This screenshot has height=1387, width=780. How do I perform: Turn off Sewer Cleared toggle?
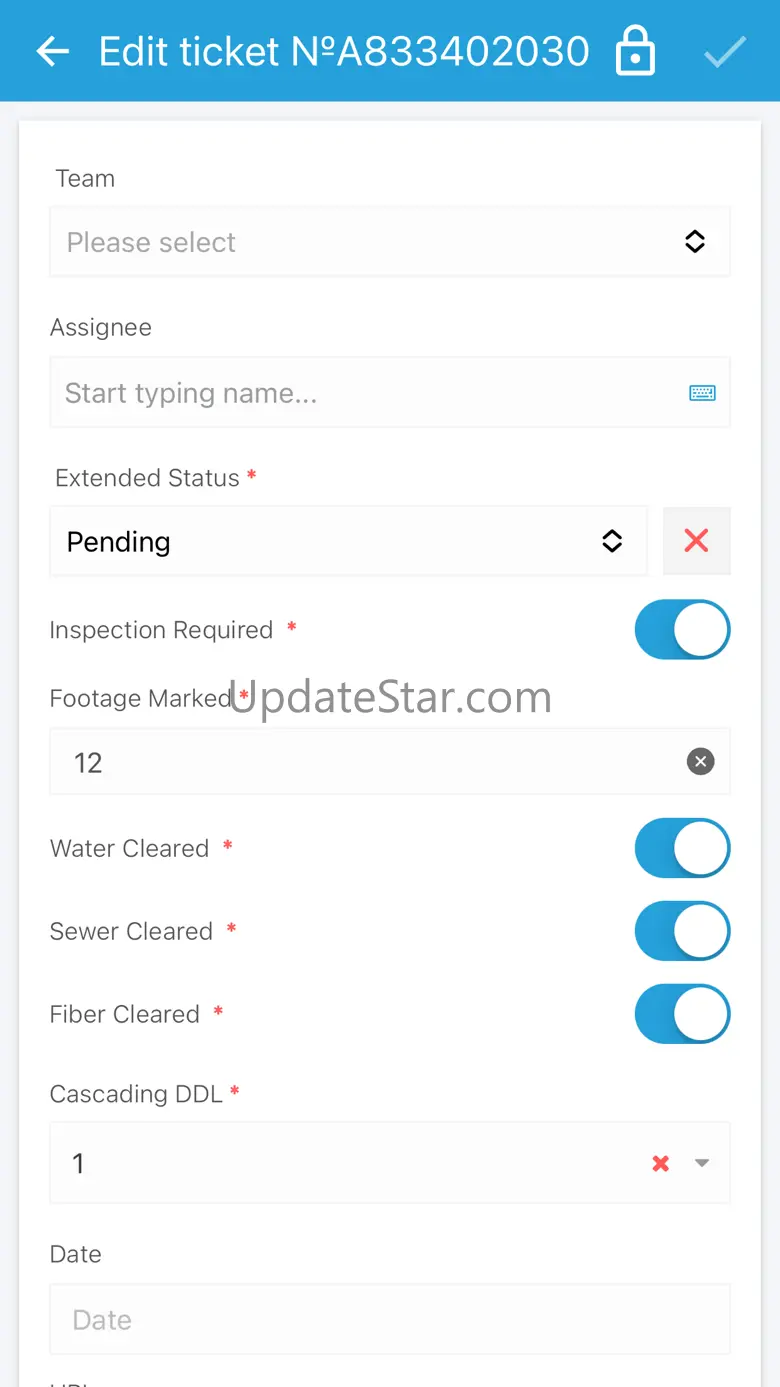[682, 931]
